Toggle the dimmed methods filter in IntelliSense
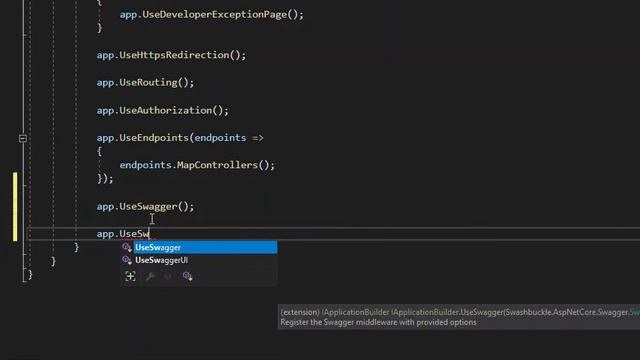The image size is (640, 360). (168, 276)
